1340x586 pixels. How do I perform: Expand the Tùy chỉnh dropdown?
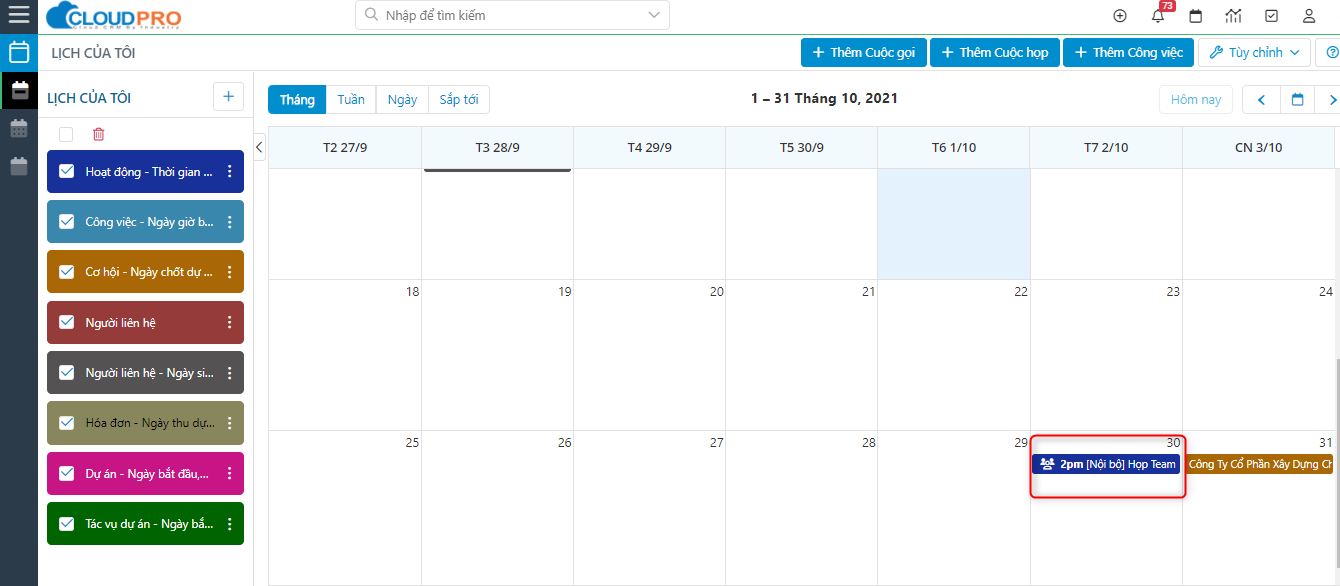[x=1254, y=52]
